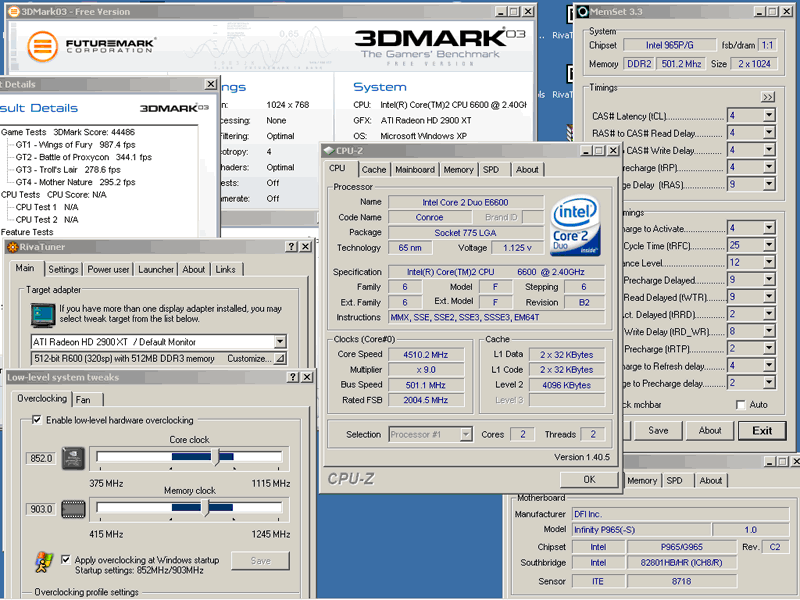Click the MemSet Exit button
Viewport: 800px width, 600px height.
[x=762, y=431]
